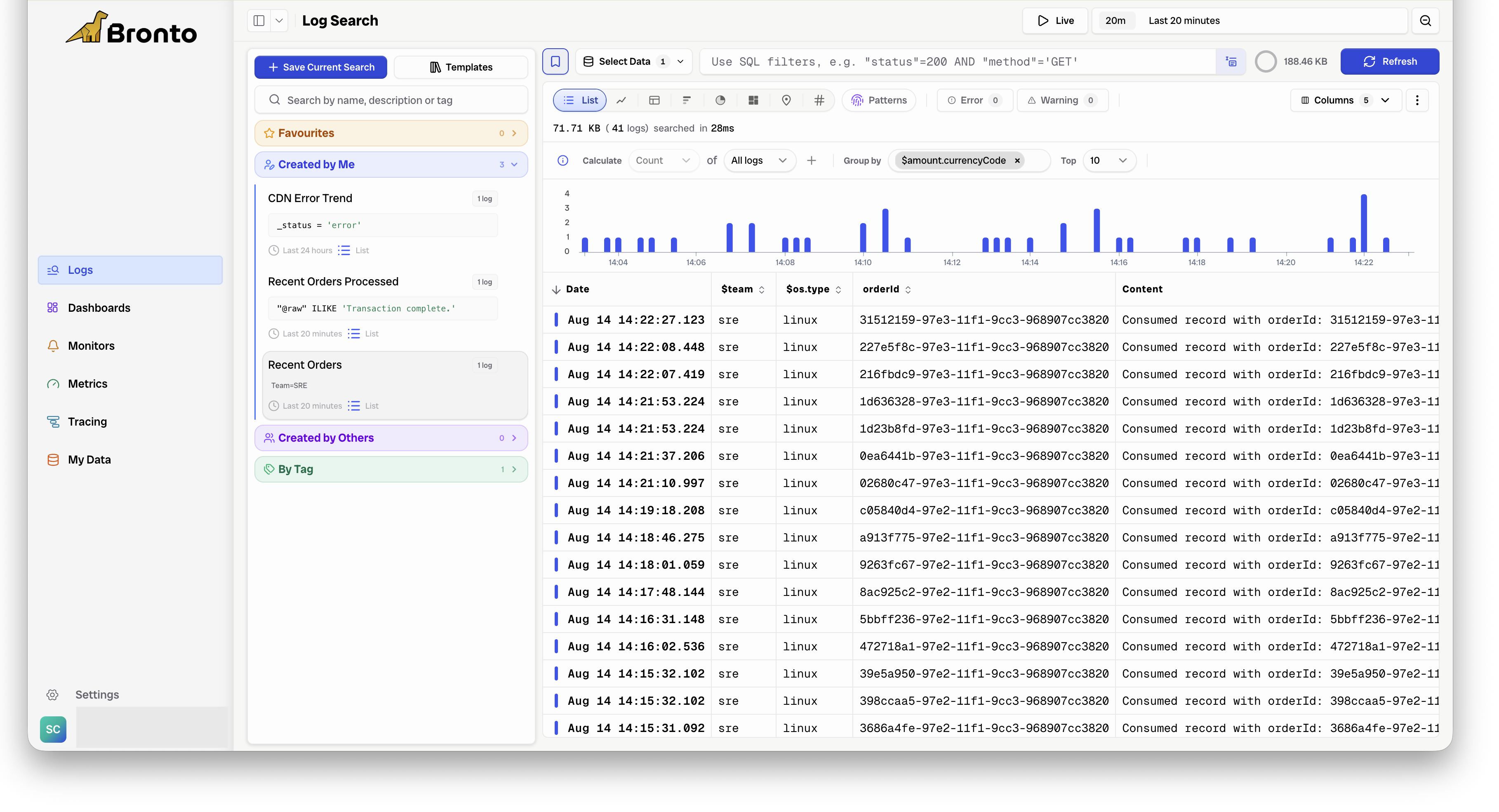Click the histogram bar just after 14:10
The image size is (1499, 812).
coord(885,231)
